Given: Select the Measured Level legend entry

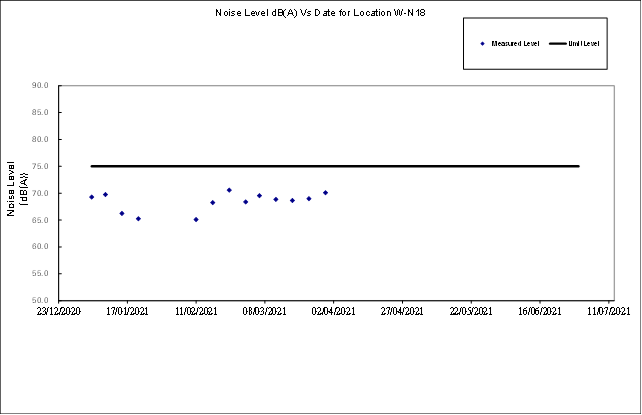Looking at the screenshot, I should click(x=515, y=44).
